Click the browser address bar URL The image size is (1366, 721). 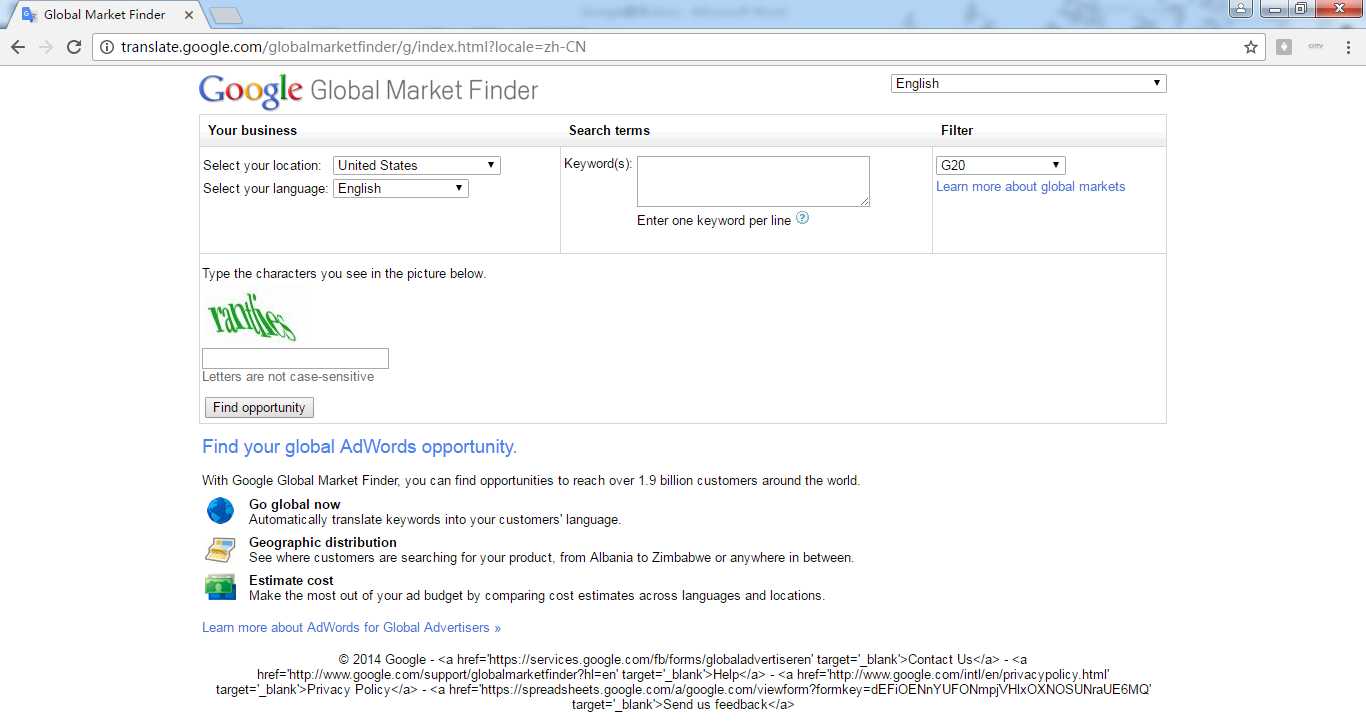(x=353, y=47)
